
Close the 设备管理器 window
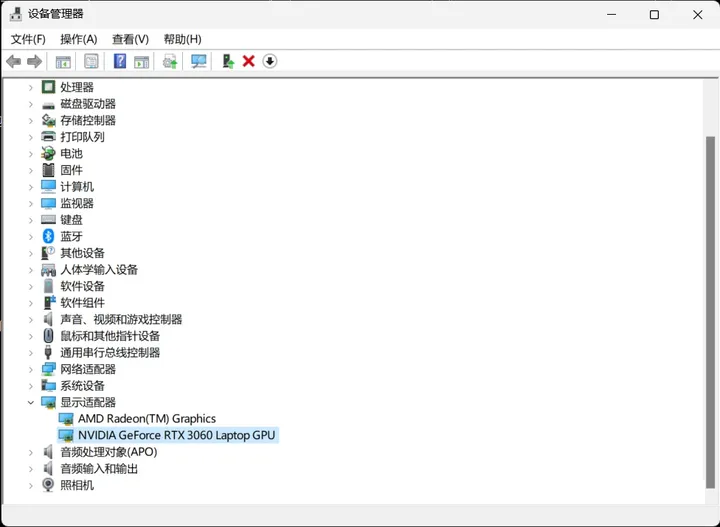tap(698, 15)
